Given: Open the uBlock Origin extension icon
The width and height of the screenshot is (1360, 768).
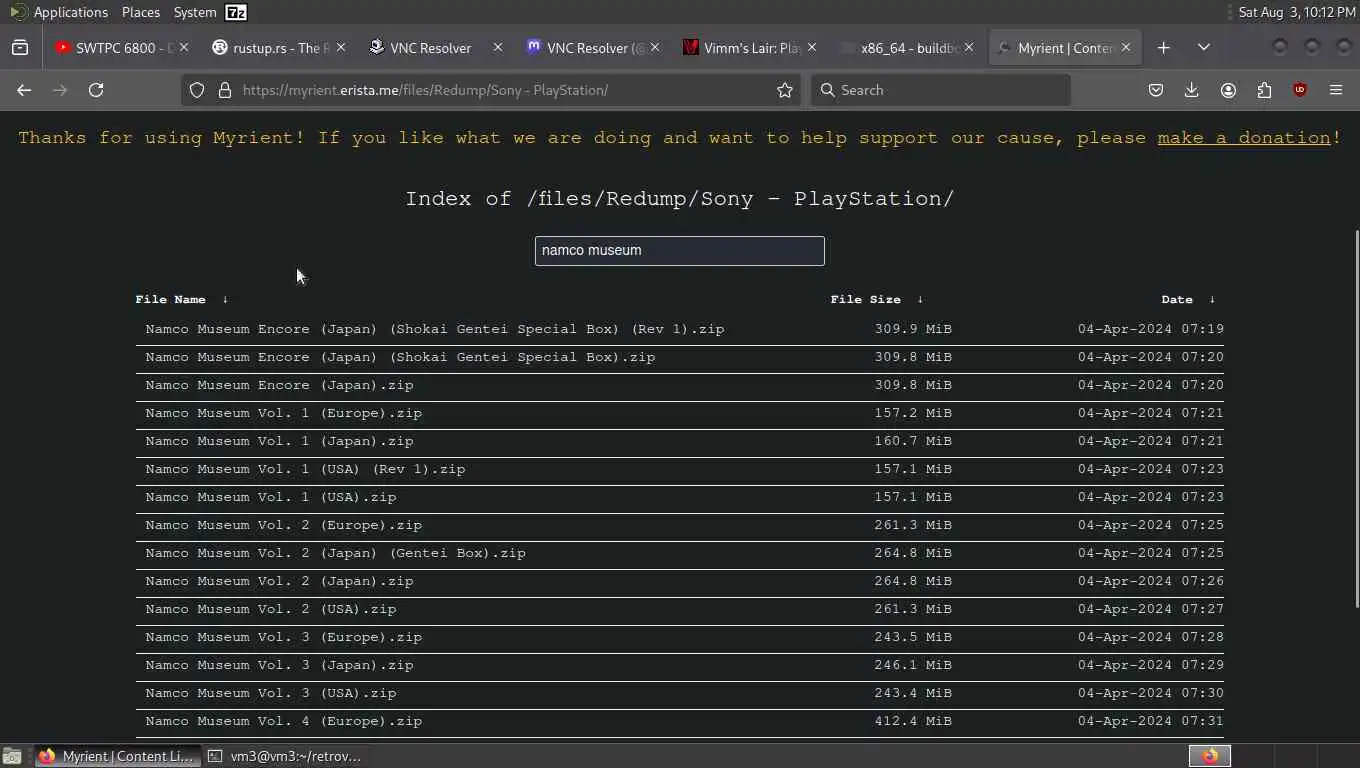Looking at the screenshot, I should [x=1300, y=90].
